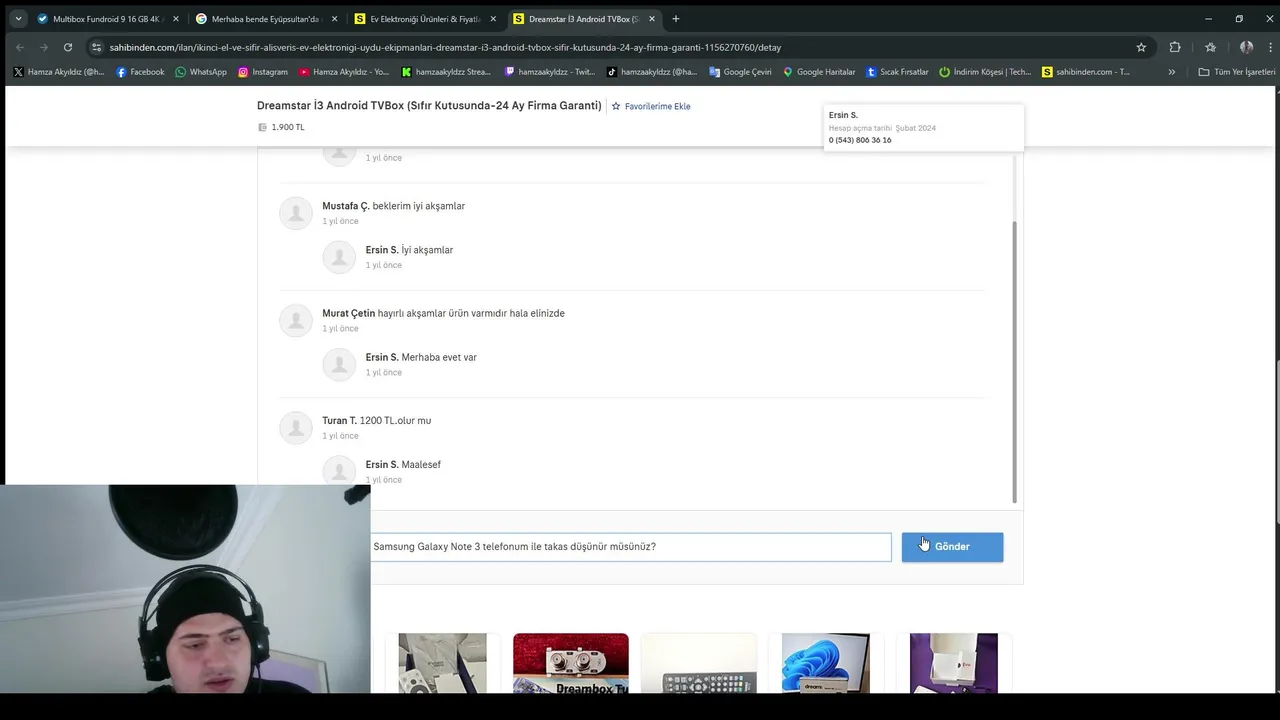Open a new browser tab
This screenshot has width=1280, height=720.
pos(676,19)
